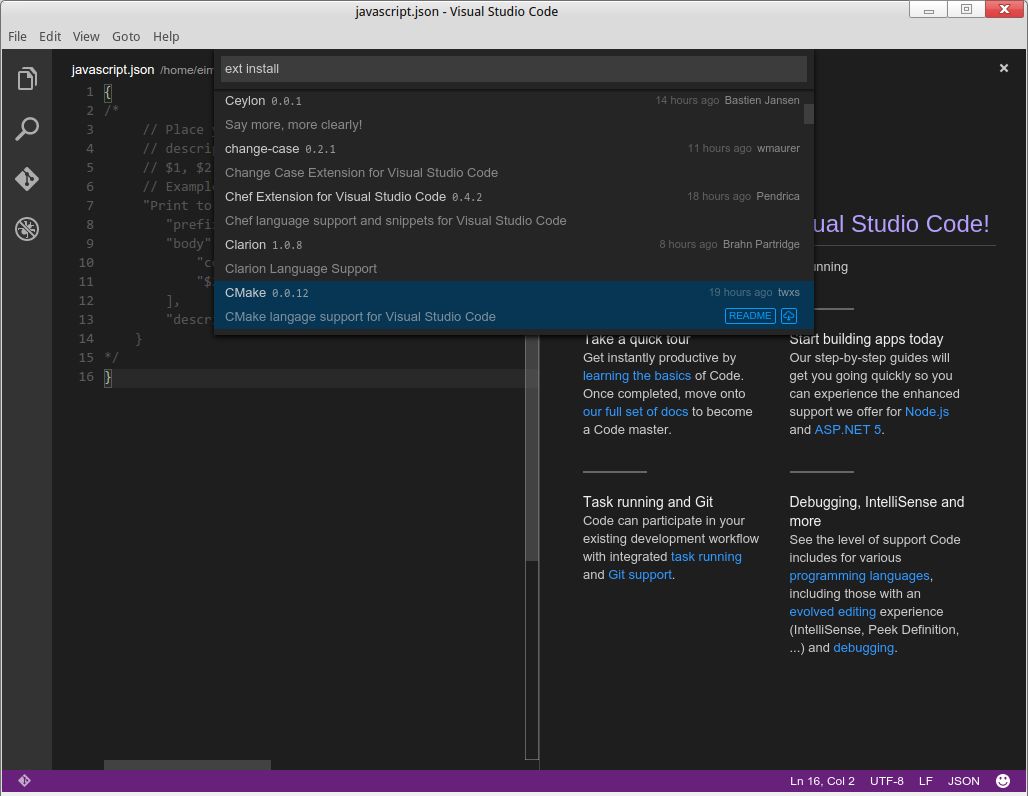Open the Git view in the activity bar

pos(27,178)
